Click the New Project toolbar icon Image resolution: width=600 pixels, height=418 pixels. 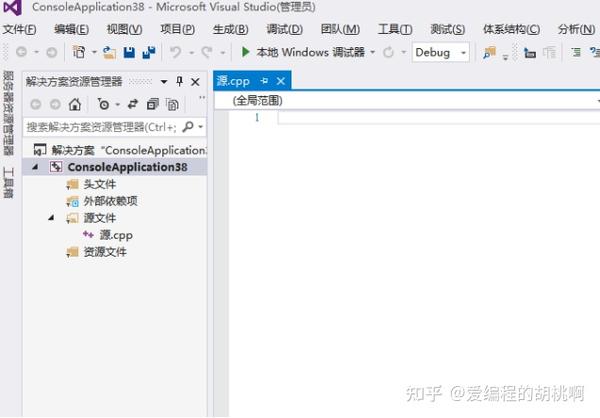pyautogui.click(x=79, y=52)
